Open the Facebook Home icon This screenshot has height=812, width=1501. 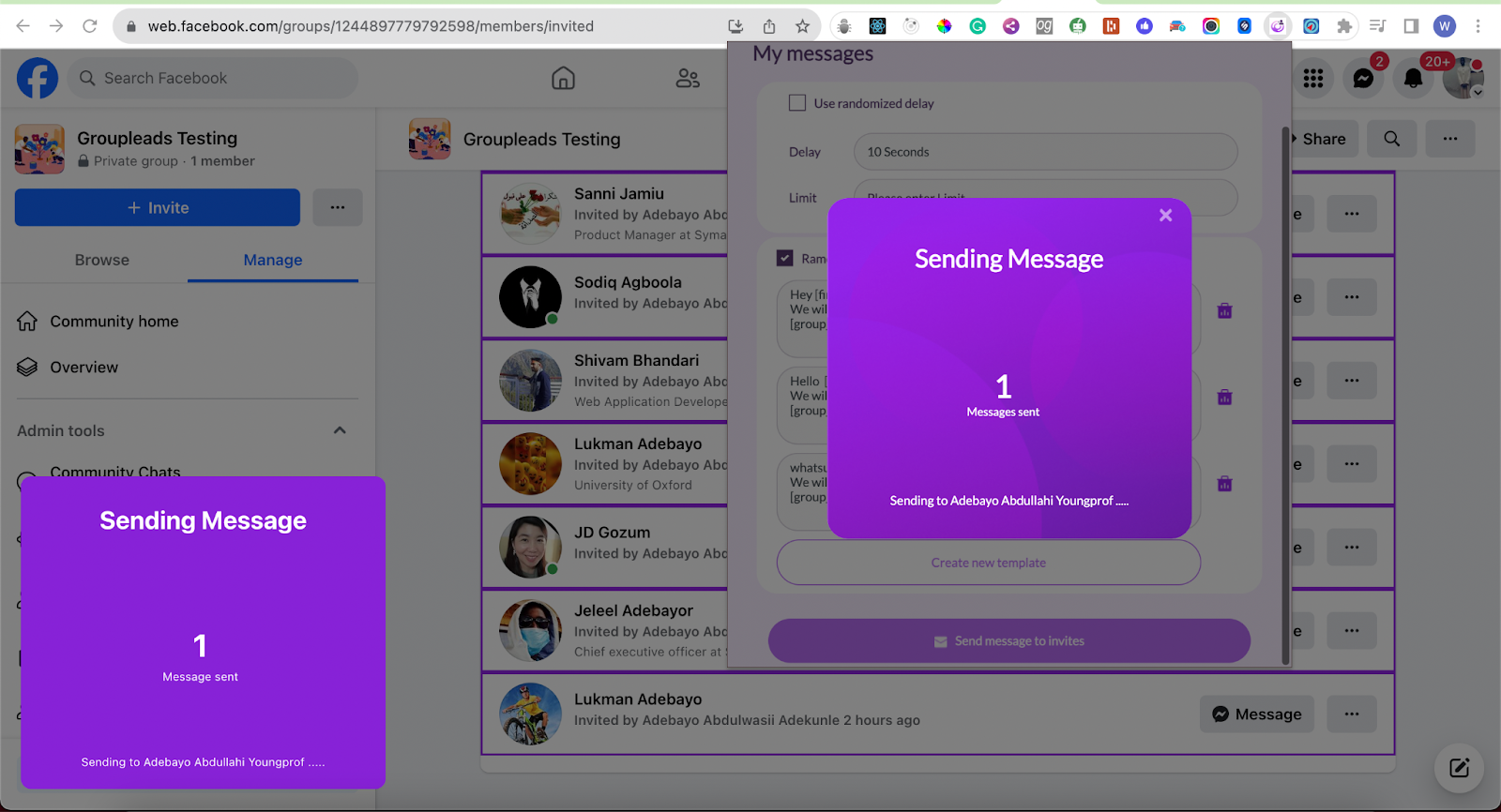pos(563,78)
